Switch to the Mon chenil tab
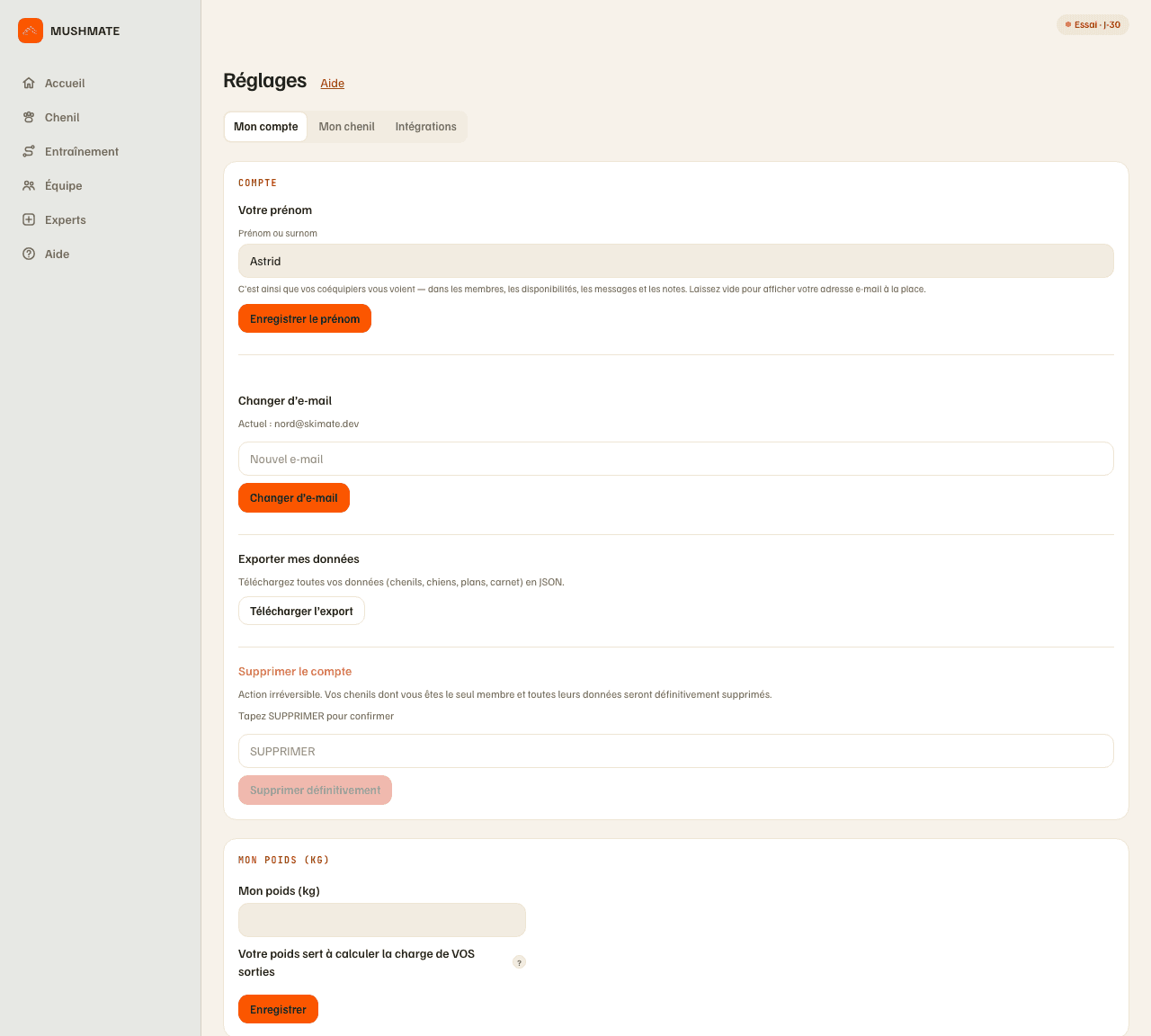The width and height of the screenshot is (1151, 1036). point(346,127)
